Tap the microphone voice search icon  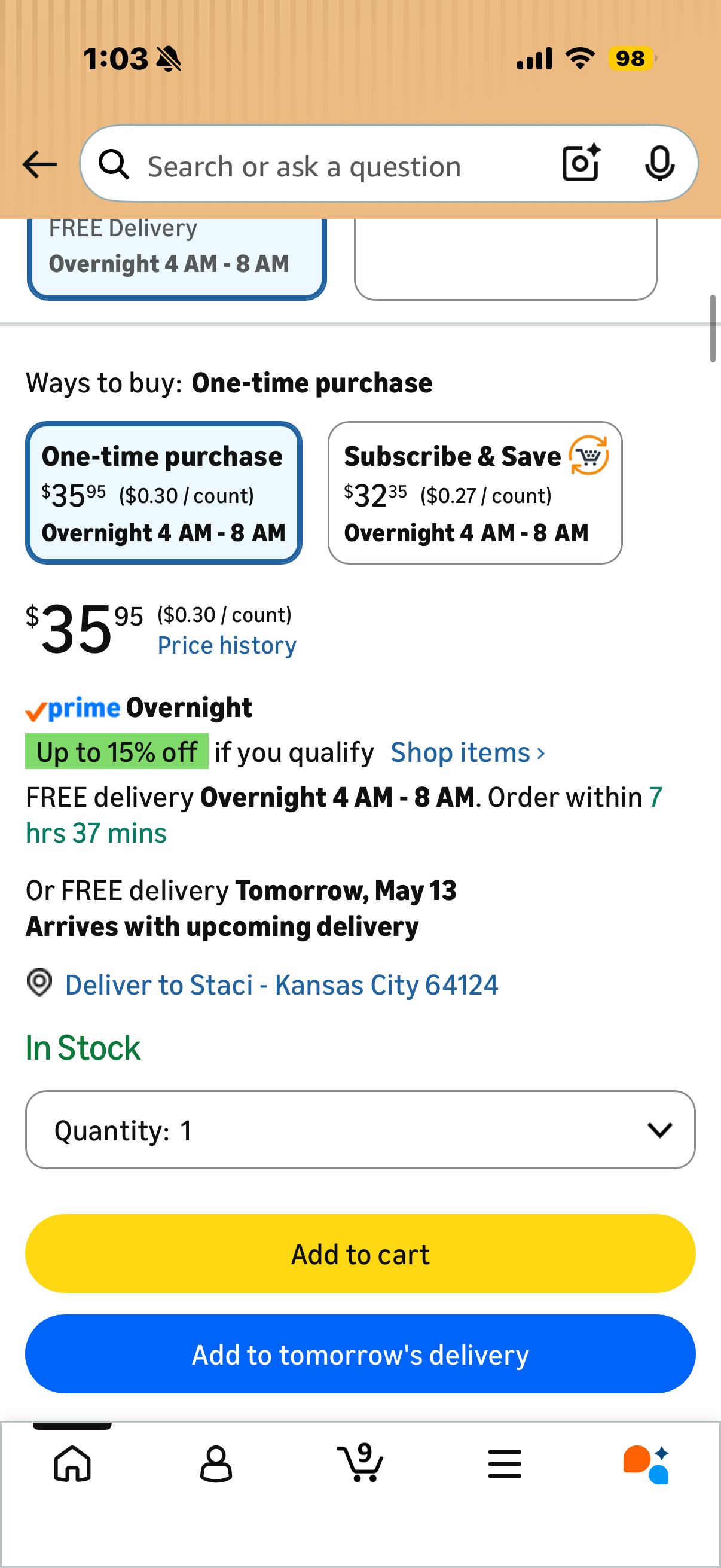pyautogui.click(x=659, y=163)
